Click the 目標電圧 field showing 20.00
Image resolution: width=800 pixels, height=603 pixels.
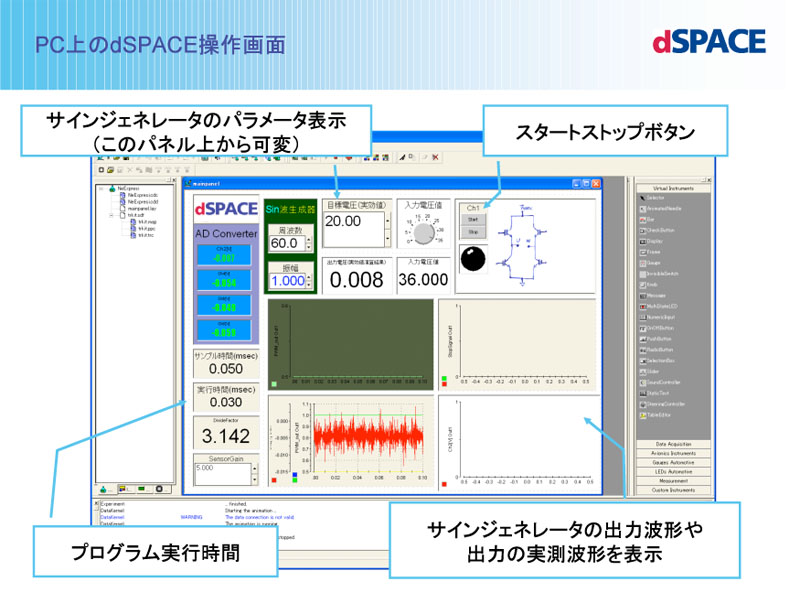(x=354, y=230)
